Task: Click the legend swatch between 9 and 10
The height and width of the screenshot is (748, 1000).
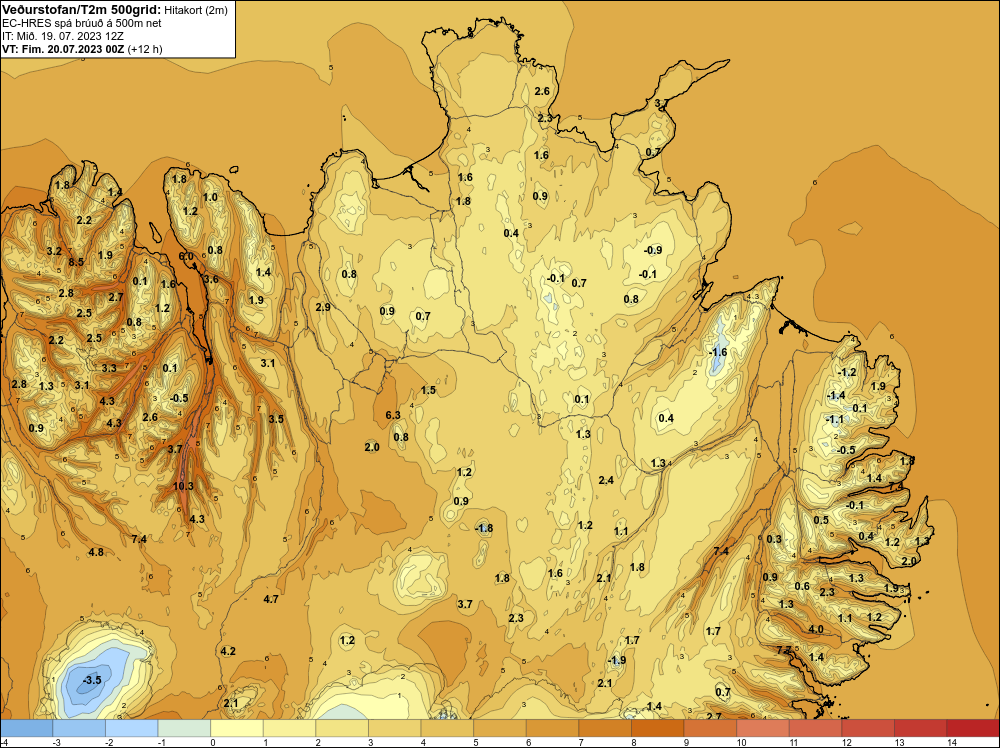Action: pos(710,728)
